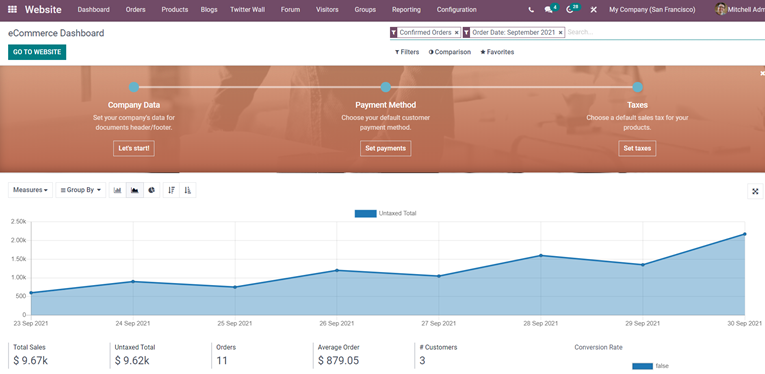
Task: Switch to the line chart view
Action: click(x=135, y=190)
